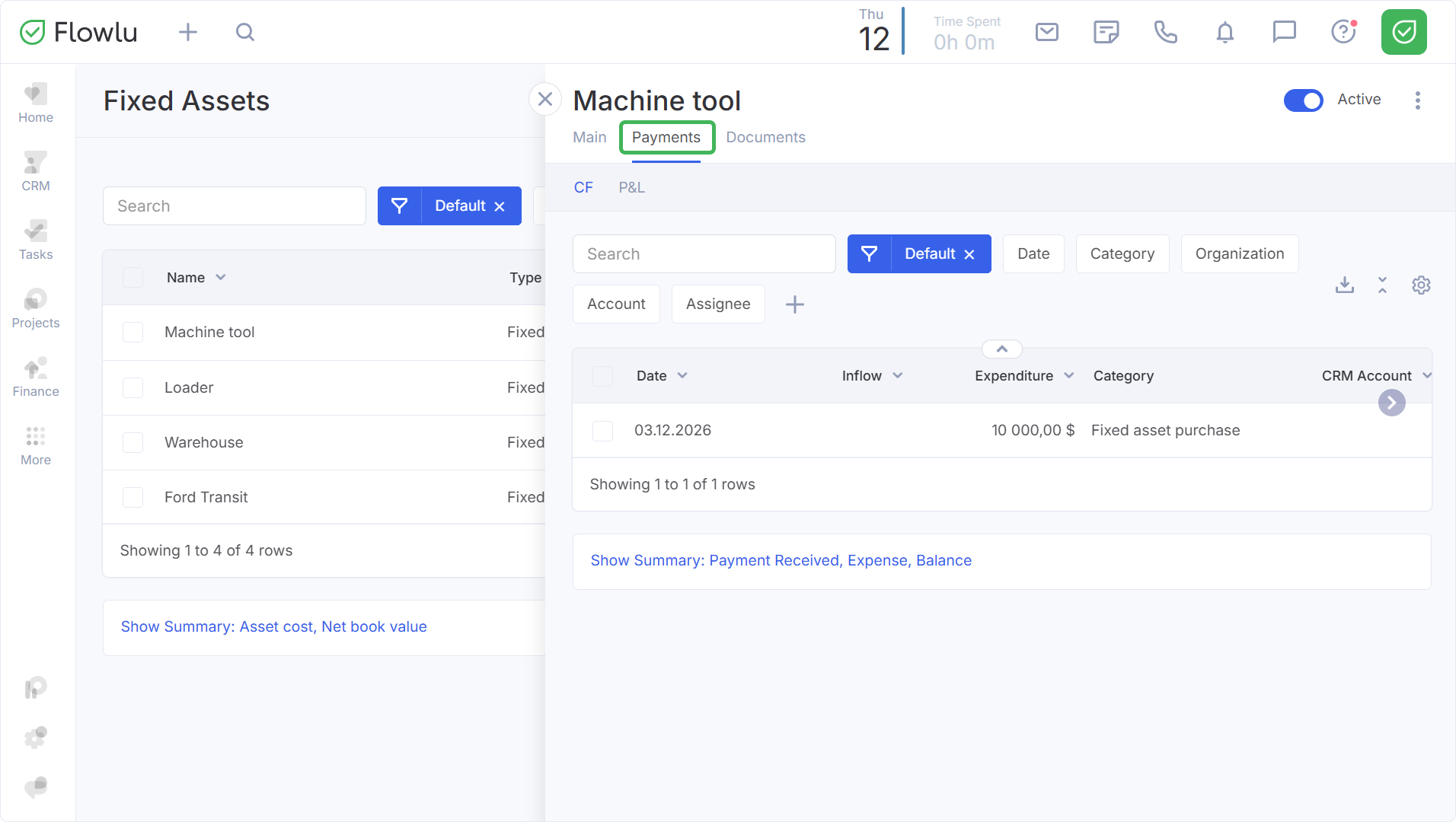The image size is (1456, 822).
Task: Collapse the filter panel with up chevron
Action: click(x=1002, y=349)
